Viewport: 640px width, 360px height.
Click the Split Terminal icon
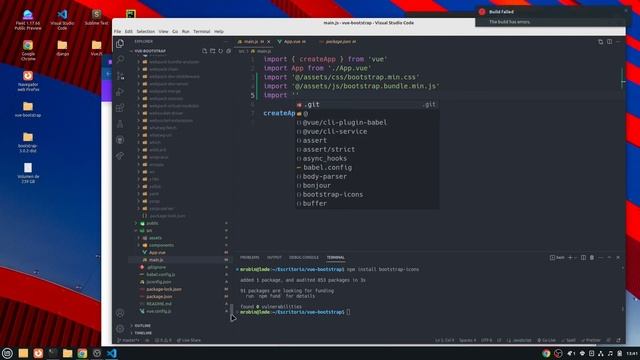[x=583, y=258]
